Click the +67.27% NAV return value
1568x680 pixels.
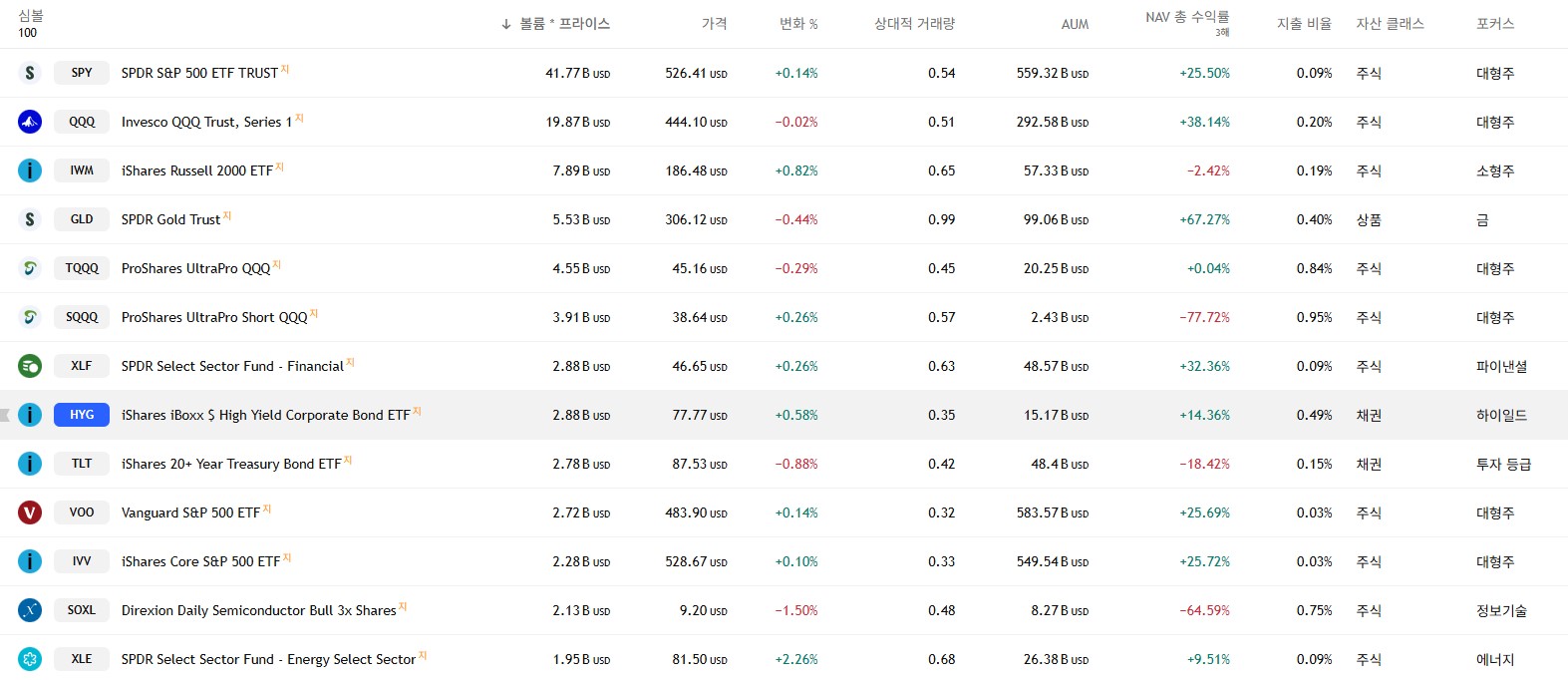[1204, 219]
